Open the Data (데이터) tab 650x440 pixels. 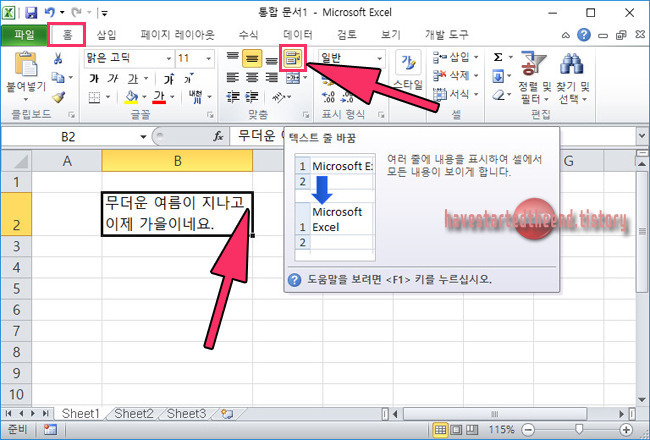click(298, 35)
